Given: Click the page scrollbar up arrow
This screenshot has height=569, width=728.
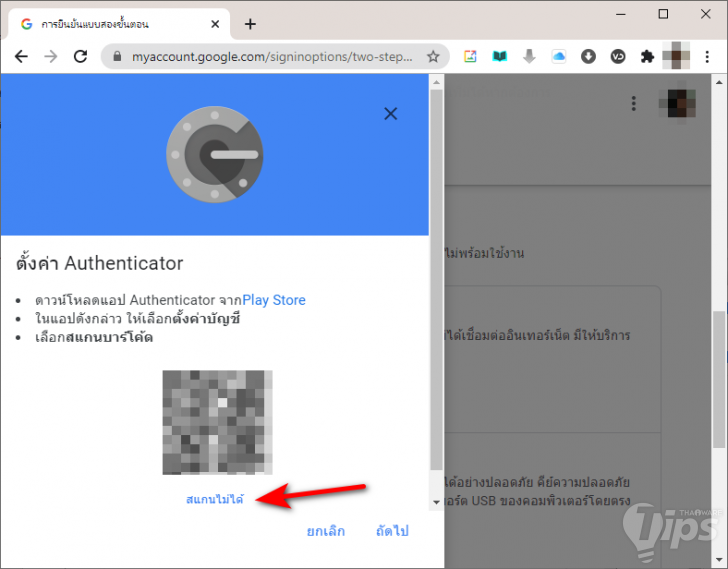Looking at the screenshot, I should point(719,82).
